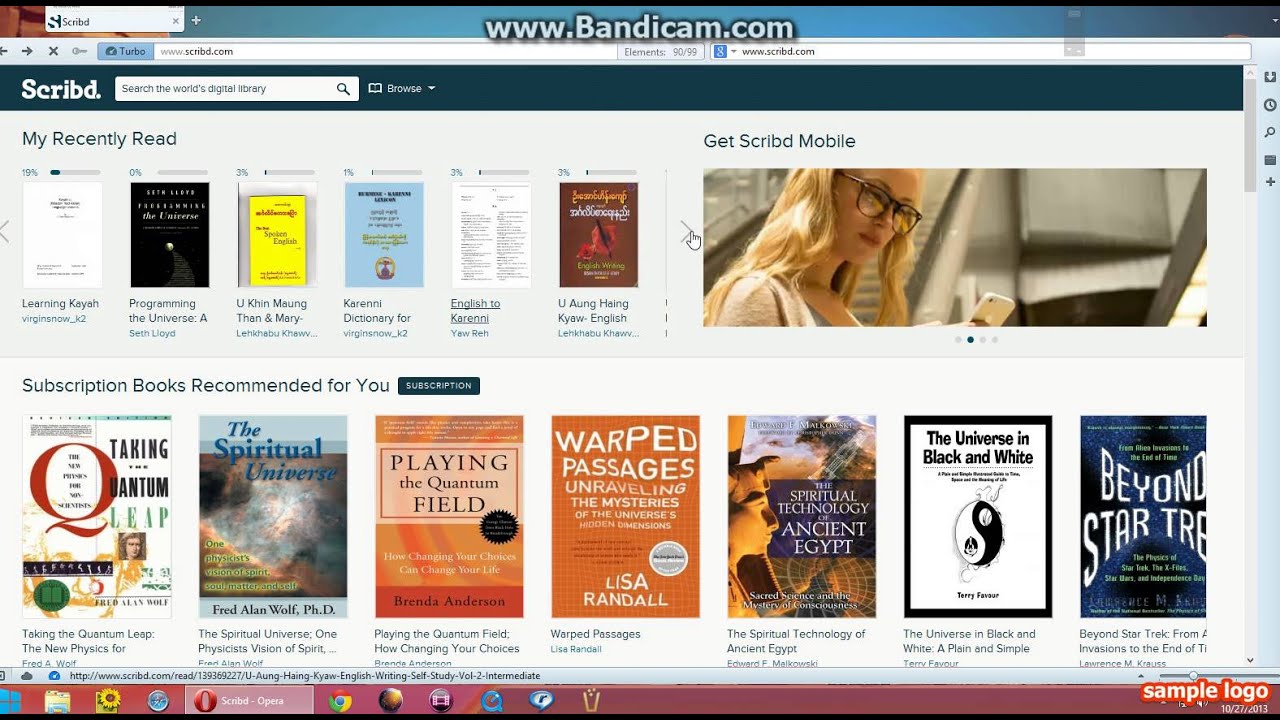Select the third banner carousel dot
Viewport: 1280px width, 720px height.
tap(982, 340)
